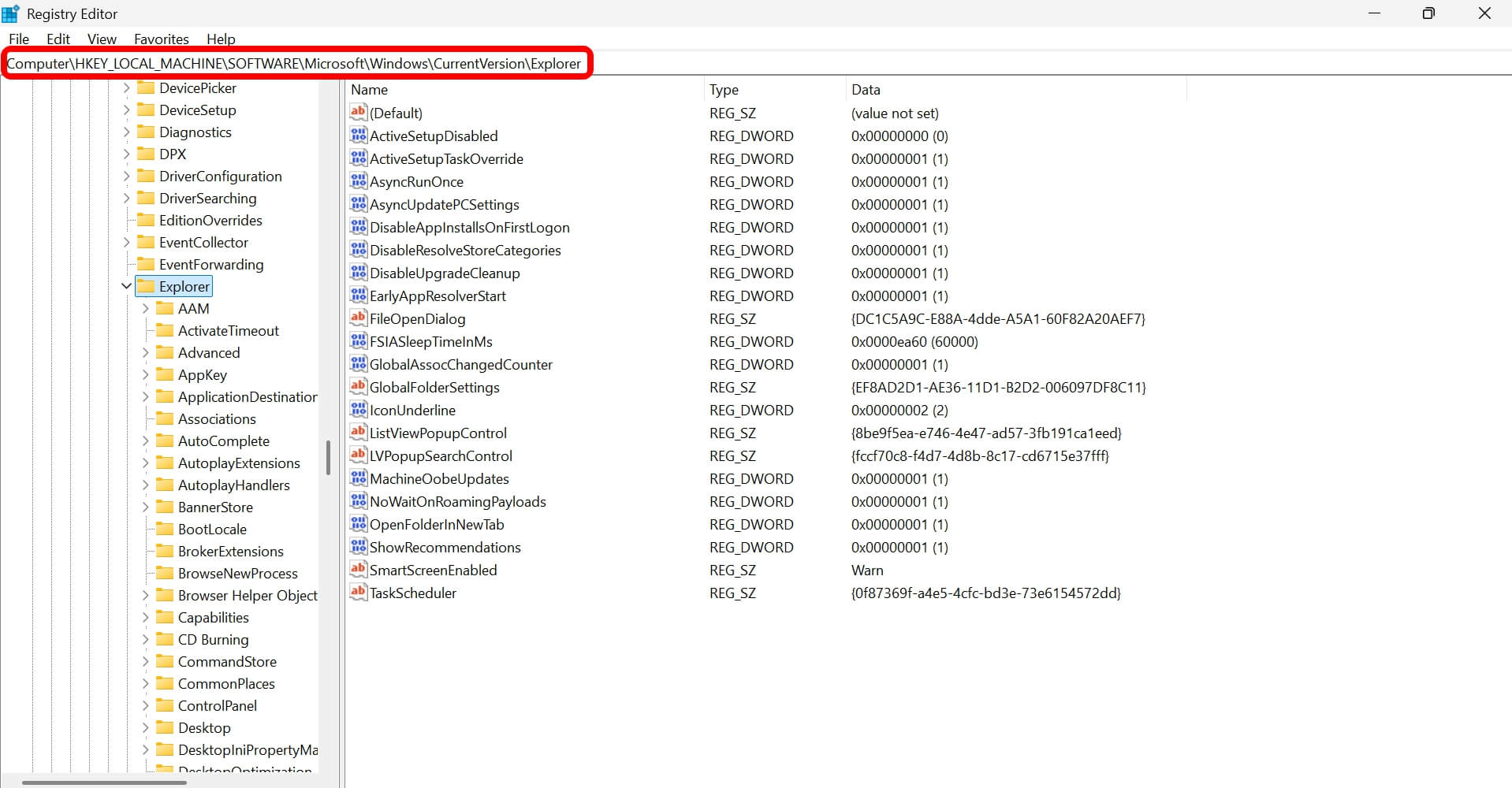Select the Desktop key
The width and height of the screenshot is (1512, 788).
tap(204, 727)
